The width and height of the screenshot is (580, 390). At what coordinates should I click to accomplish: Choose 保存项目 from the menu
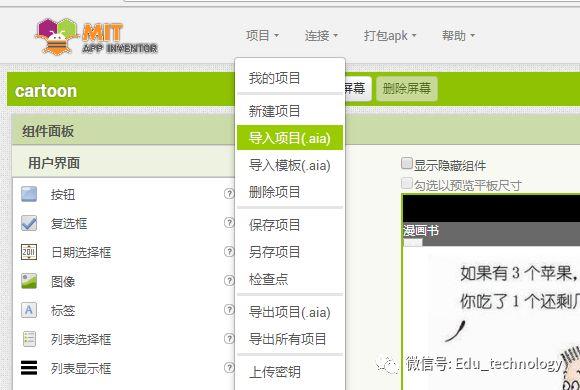coord(290,225)
